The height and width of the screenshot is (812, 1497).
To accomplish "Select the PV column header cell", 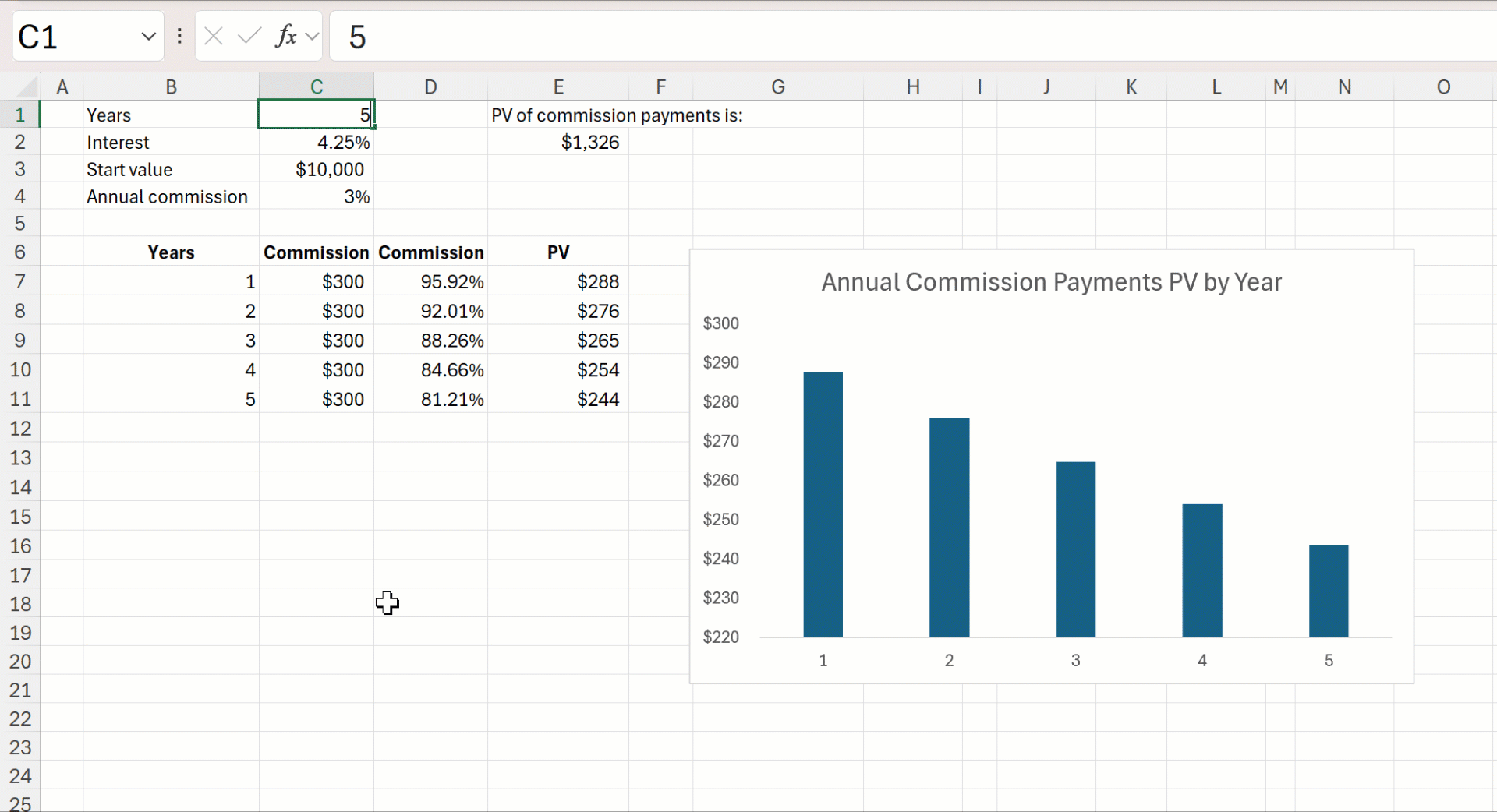I will pyautogui.click(x=558, y=252).
